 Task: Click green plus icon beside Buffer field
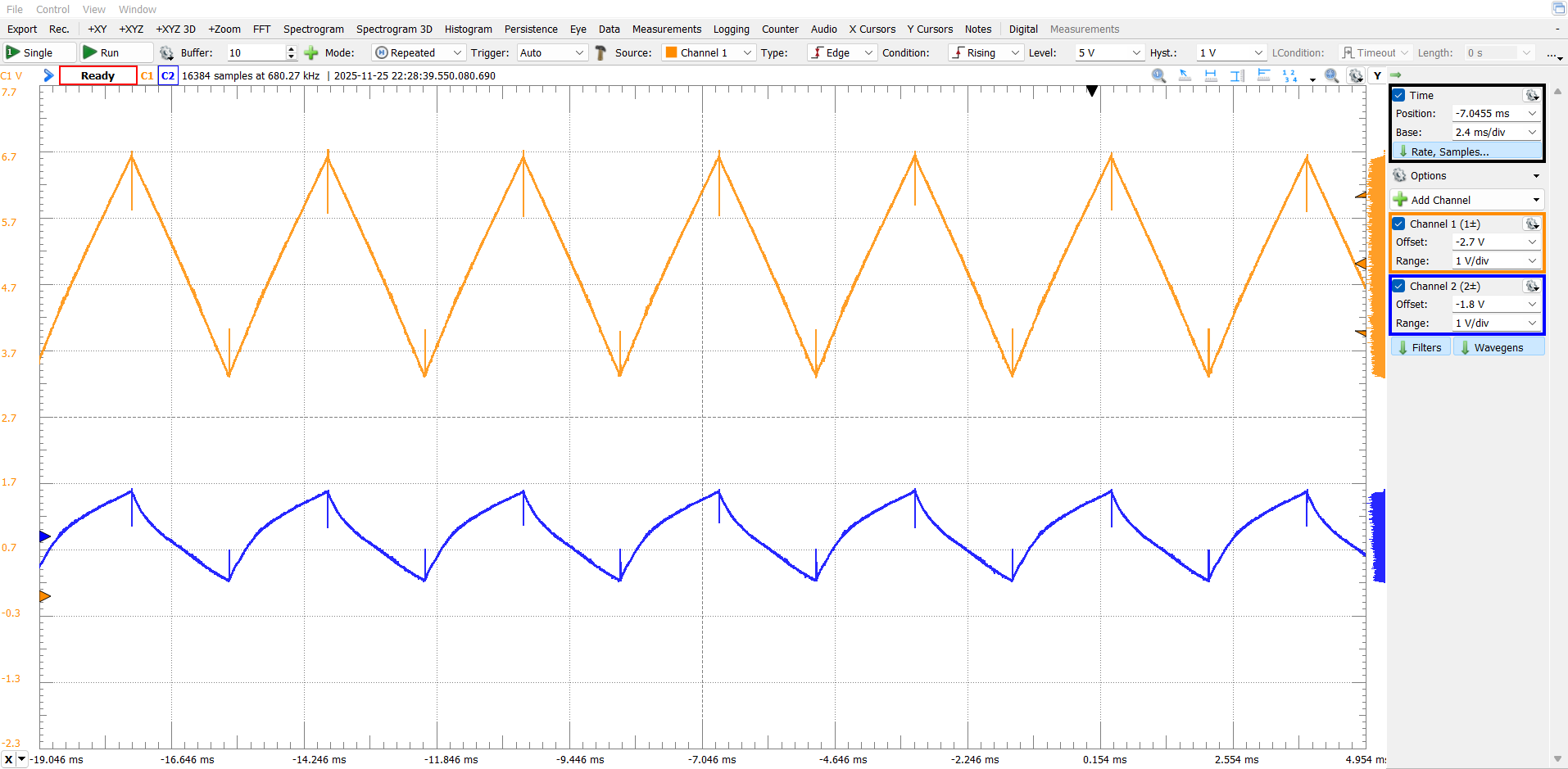coord(311,52)
